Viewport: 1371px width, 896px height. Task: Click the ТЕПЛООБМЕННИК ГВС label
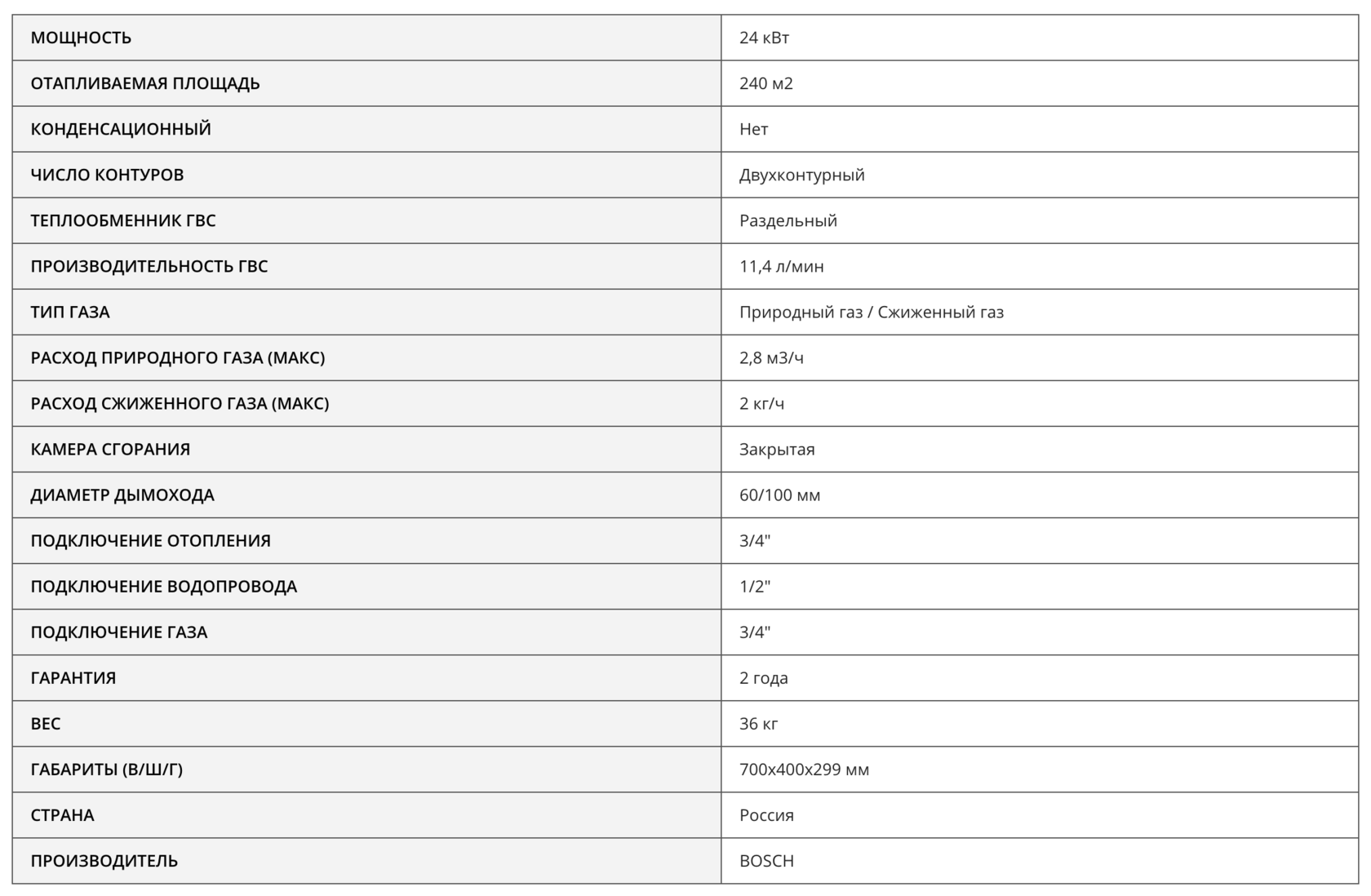point(123,220)
